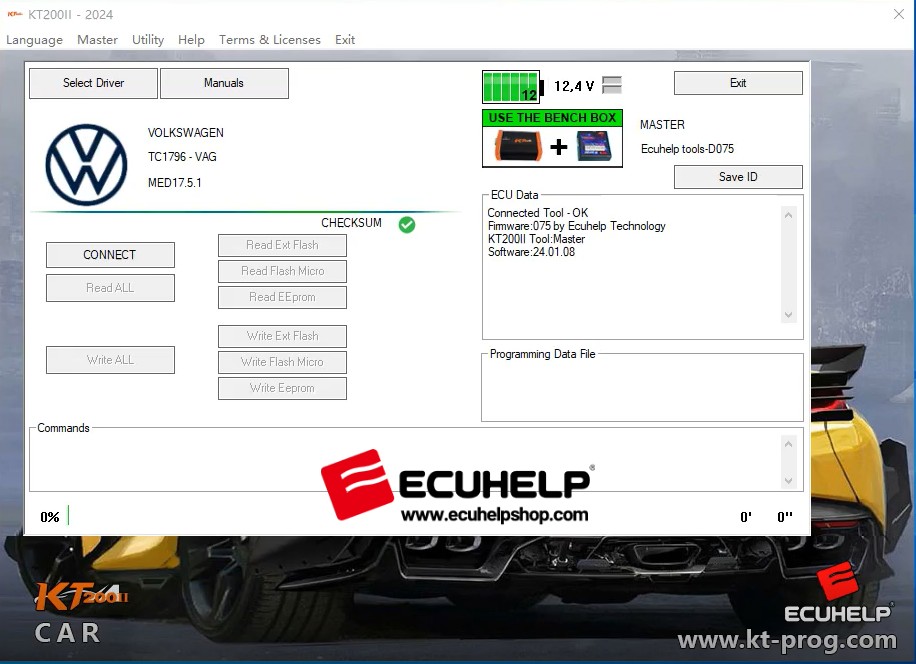This screenshot has width=916, height=664.
Task: Click the USE THE BENCH BOX banner
Action: click(553, 118)
